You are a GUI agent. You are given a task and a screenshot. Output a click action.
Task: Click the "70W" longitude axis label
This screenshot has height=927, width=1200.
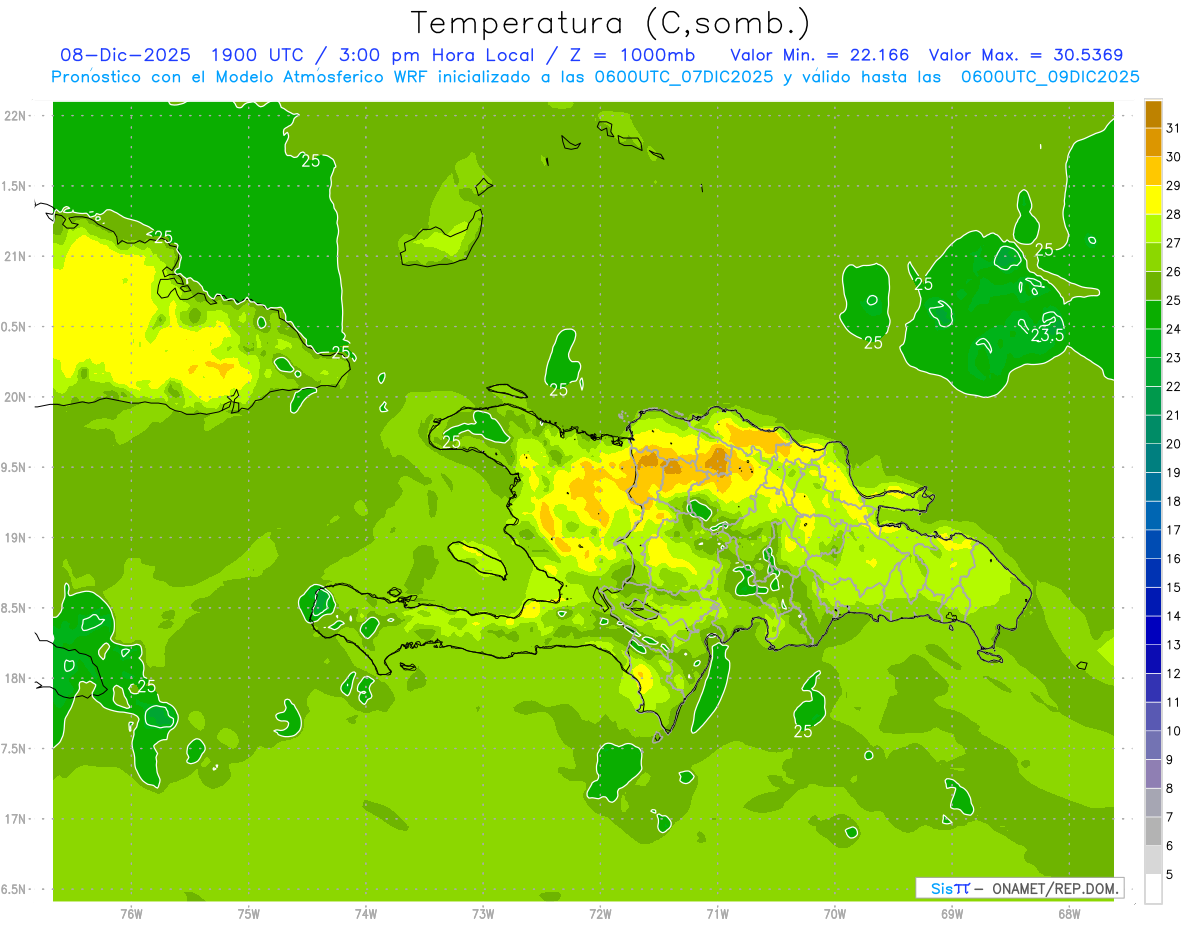point(835,914)
